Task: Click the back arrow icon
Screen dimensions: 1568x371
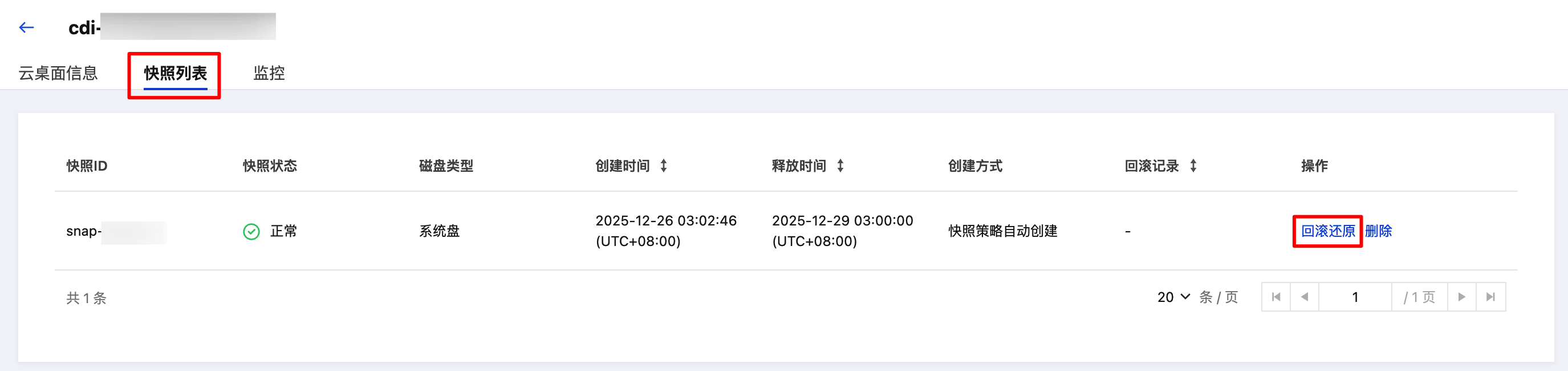Action: click(x=26, y=27)
